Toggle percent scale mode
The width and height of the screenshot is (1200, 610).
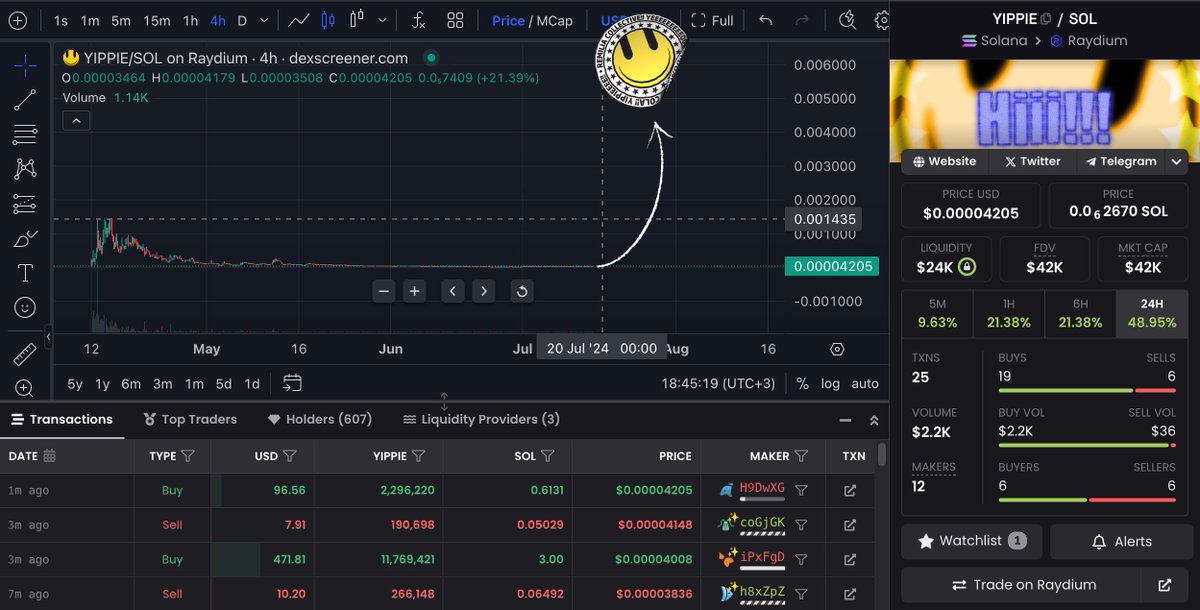(x=802, y=383)
